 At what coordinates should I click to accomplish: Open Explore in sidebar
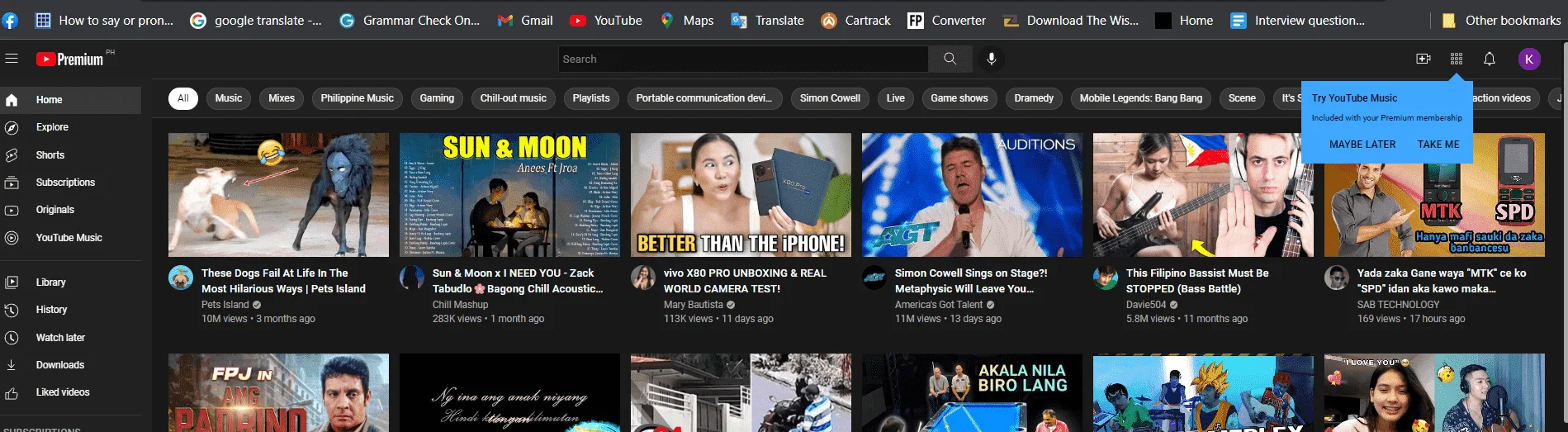[71, 127]
